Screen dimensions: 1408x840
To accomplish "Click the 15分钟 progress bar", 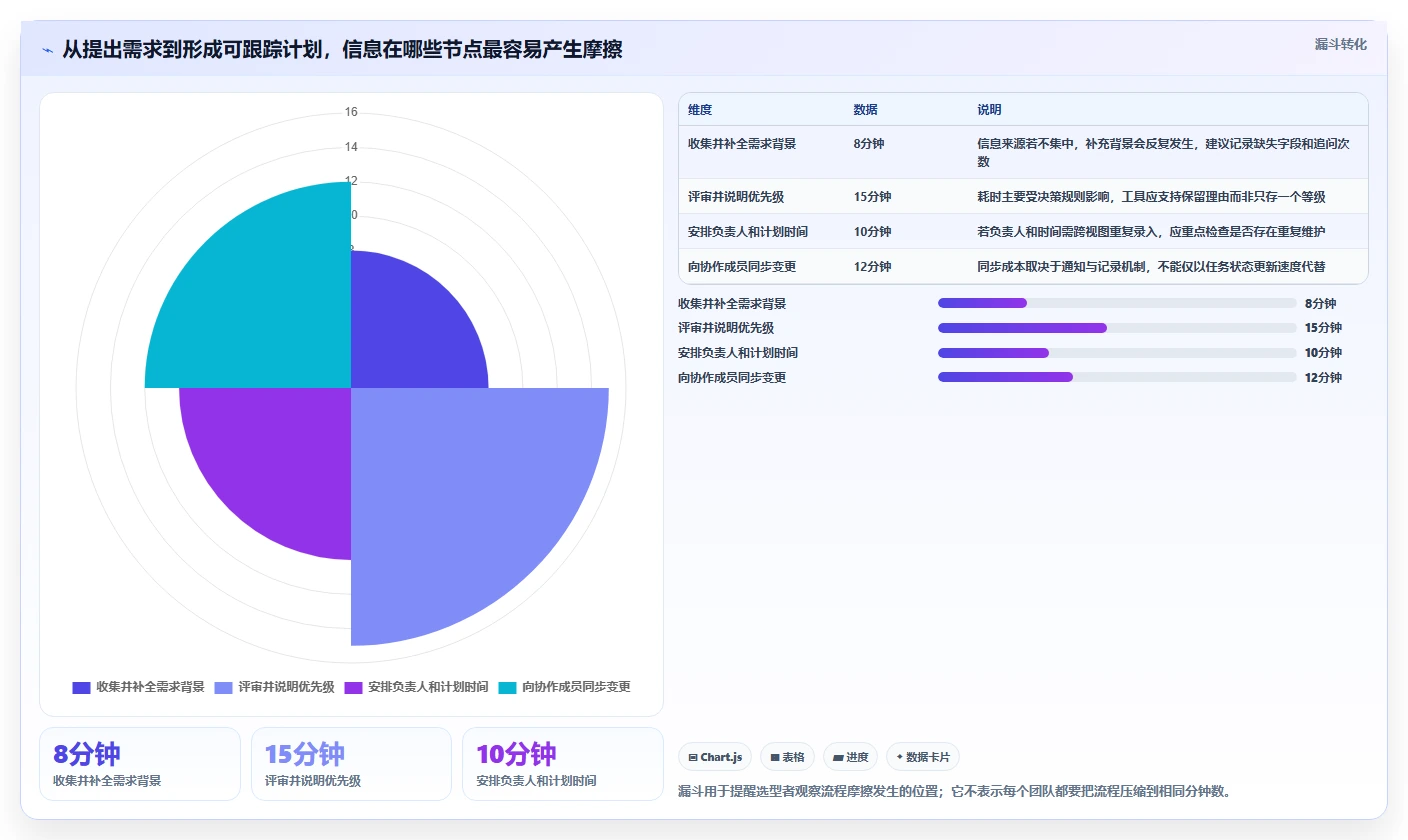I will coord(1117,328).
